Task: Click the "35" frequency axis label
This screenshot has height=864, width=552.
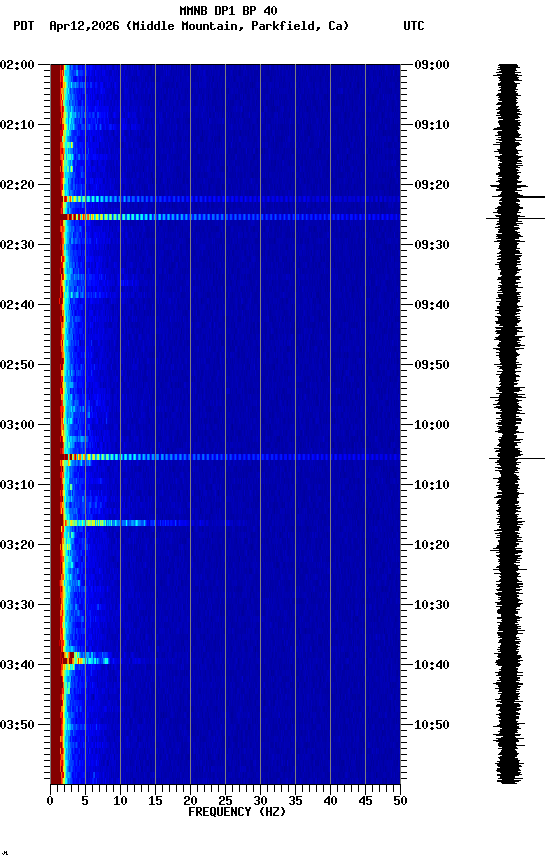Action: 295,801
